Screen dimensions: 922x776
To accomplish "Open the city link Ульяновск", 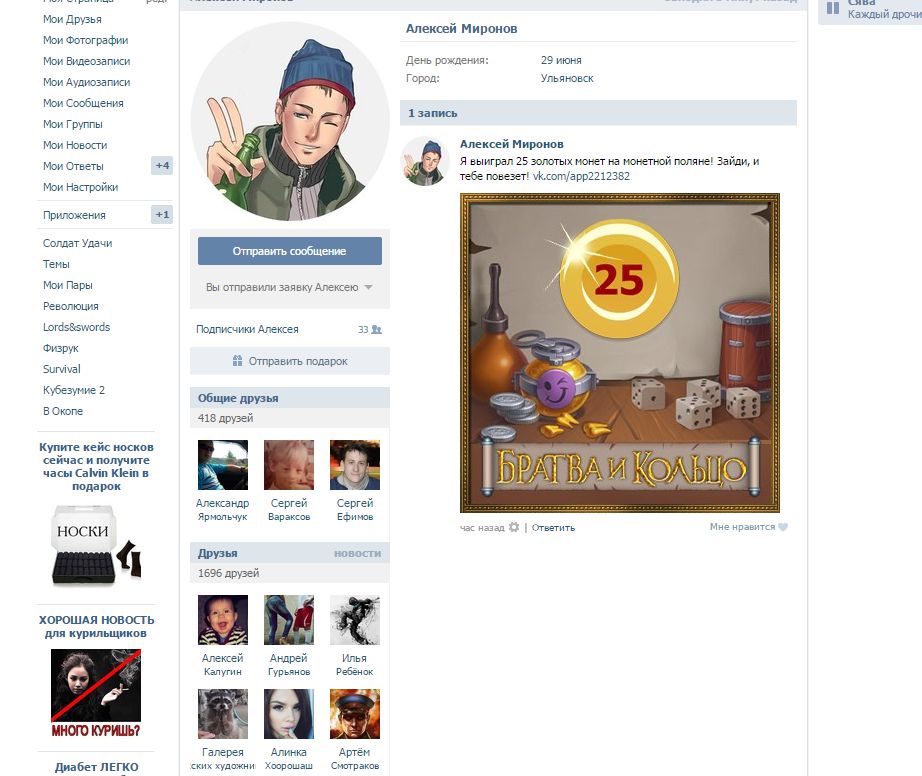I will pyautogui.click(x=567, y=78).
